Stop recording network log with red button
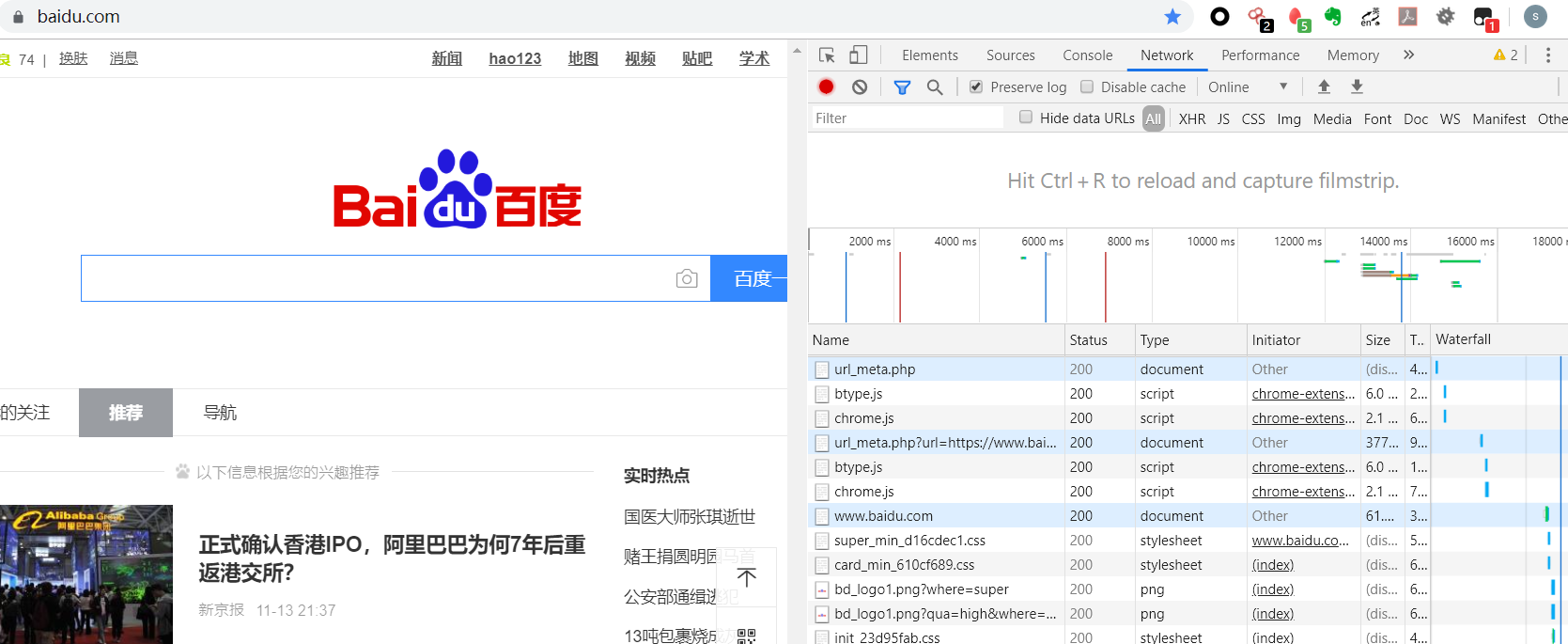The width and height of the screenshot is (1568, 644). tap(826, 86)
